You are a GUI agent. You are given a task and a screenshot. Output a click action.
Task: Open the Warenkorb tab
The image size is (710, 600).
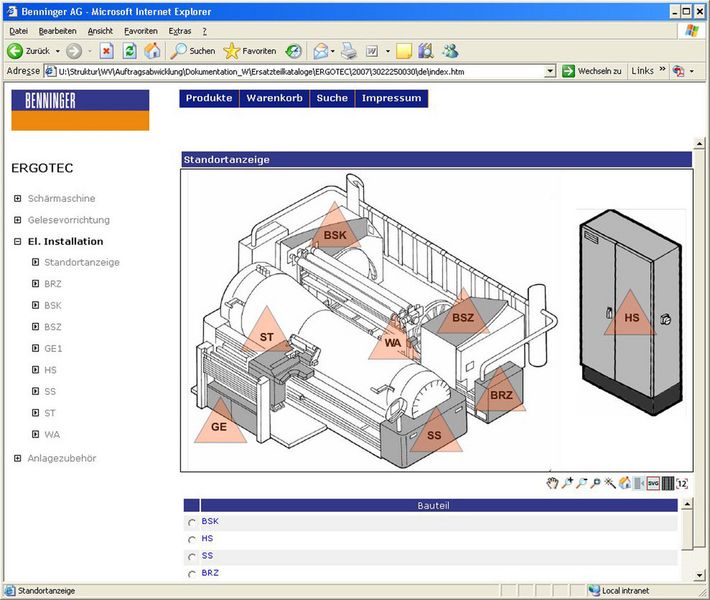274,98
